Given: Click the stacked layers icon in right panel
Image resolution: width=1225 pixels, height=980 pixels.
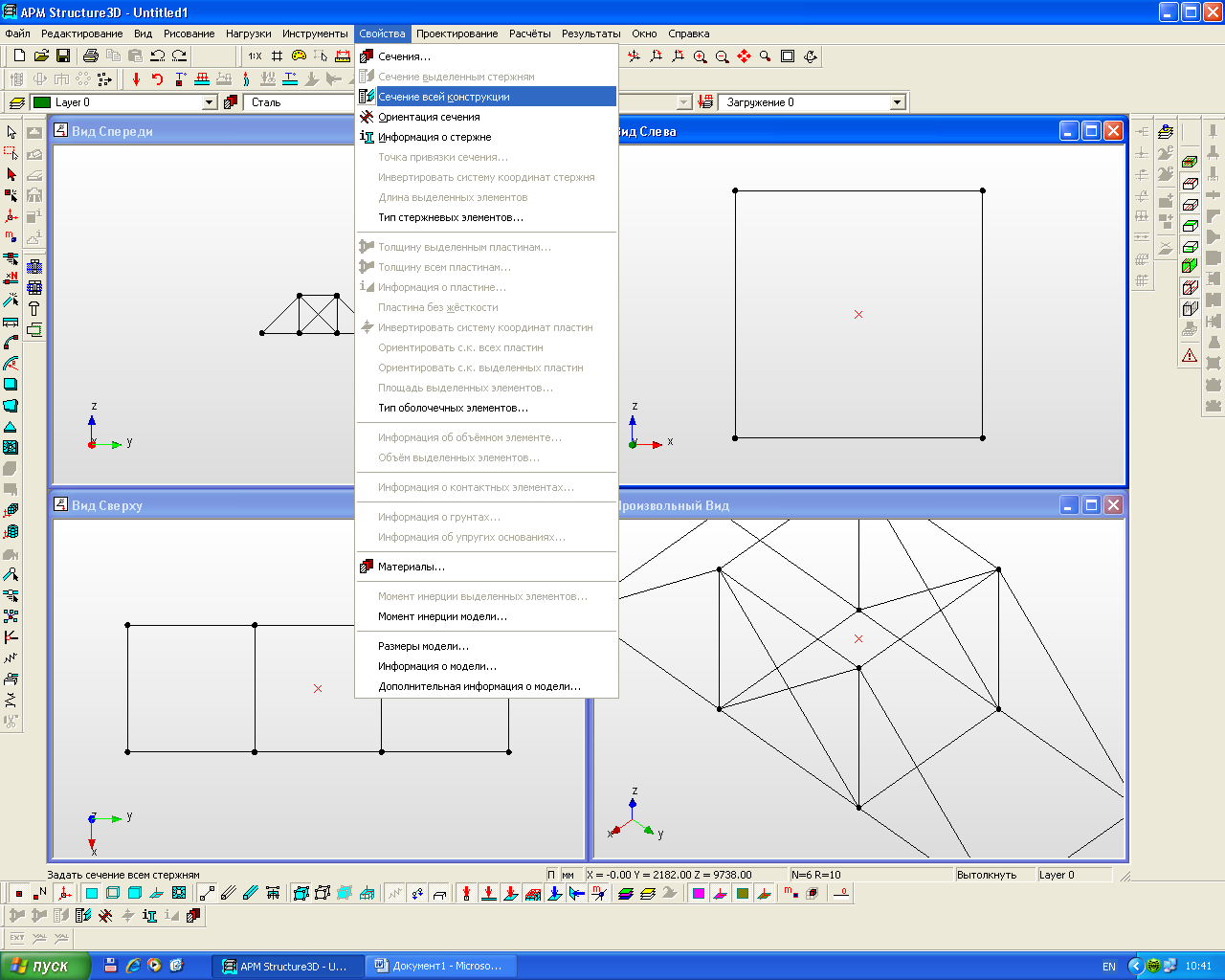Looking at the screenshot, I should tap(1165, 132).
